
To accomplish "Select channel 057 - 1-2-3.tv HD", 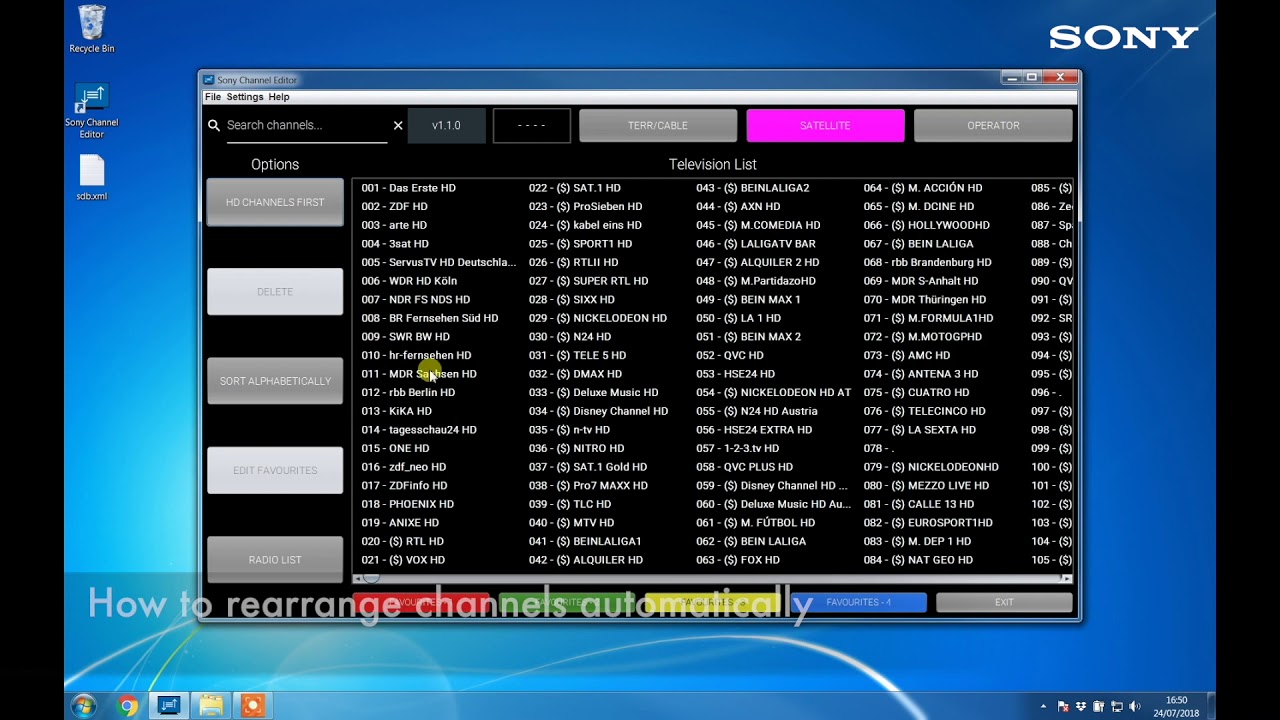I will [x=737, y=448].
